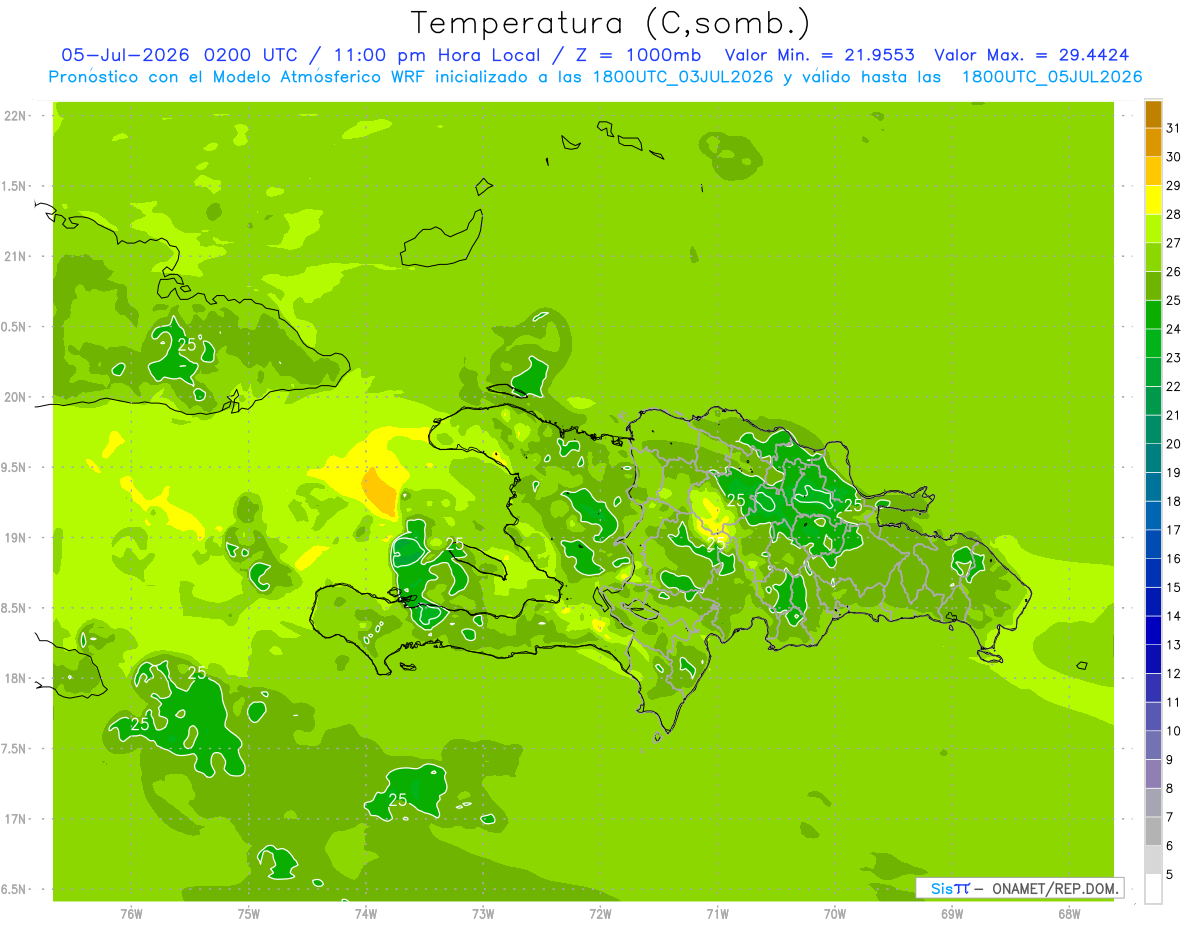Image resolution: width=1200 pixels, height=927 pixels.
Task: Click color scale value "24"
Action: [1174, 329]
